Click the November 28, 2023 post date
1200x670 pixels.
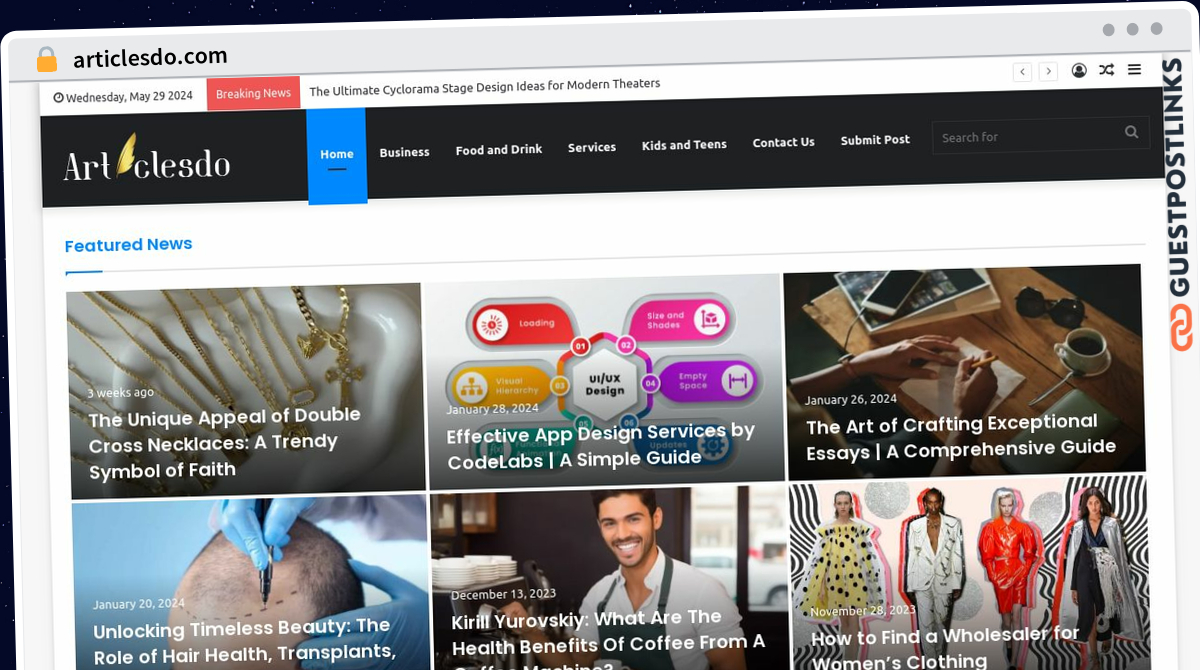tap(863, 610)
